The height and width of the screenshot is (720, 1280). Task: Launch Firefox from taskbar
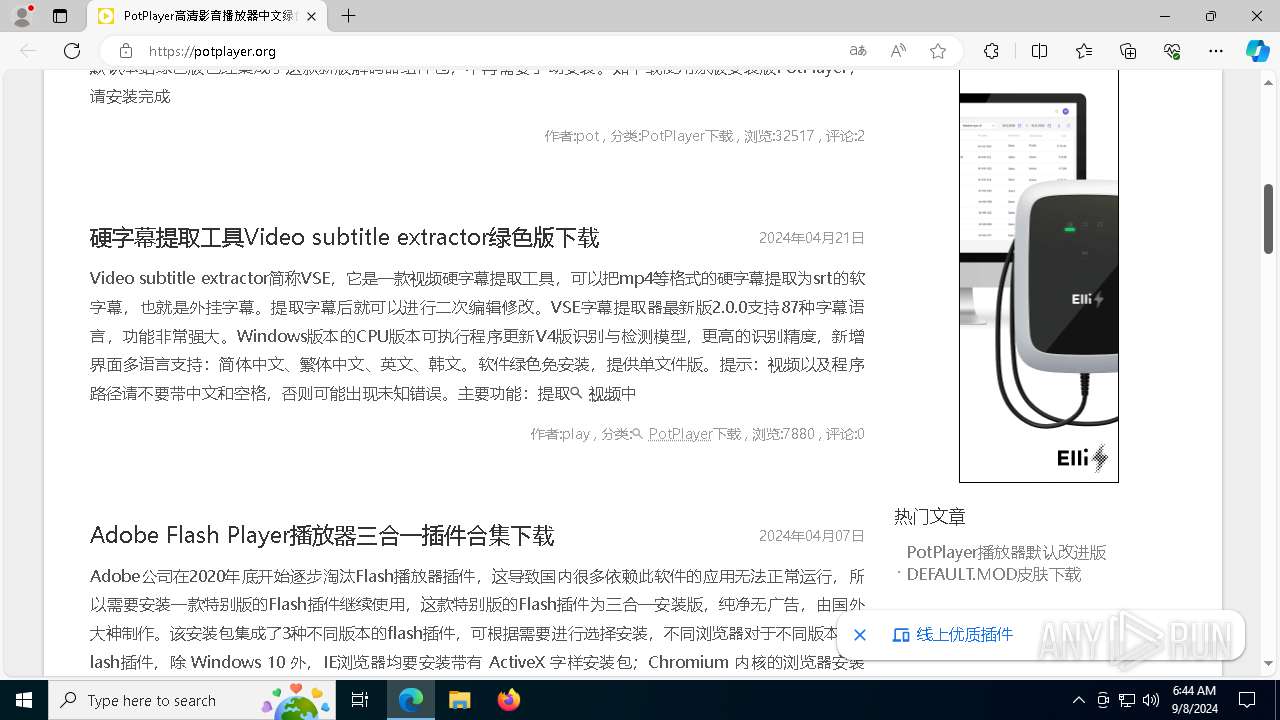point(508,700)
